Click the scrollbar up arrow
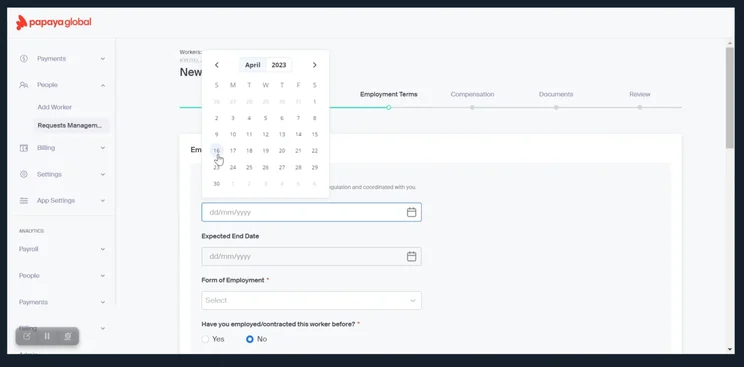Viewport: 744px width, 367px height. [x=730, y=43]
